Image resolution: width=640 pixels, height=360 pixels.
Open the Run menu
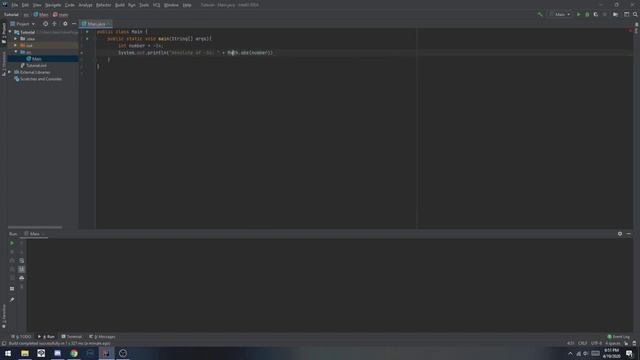click(x=132, y=5)
